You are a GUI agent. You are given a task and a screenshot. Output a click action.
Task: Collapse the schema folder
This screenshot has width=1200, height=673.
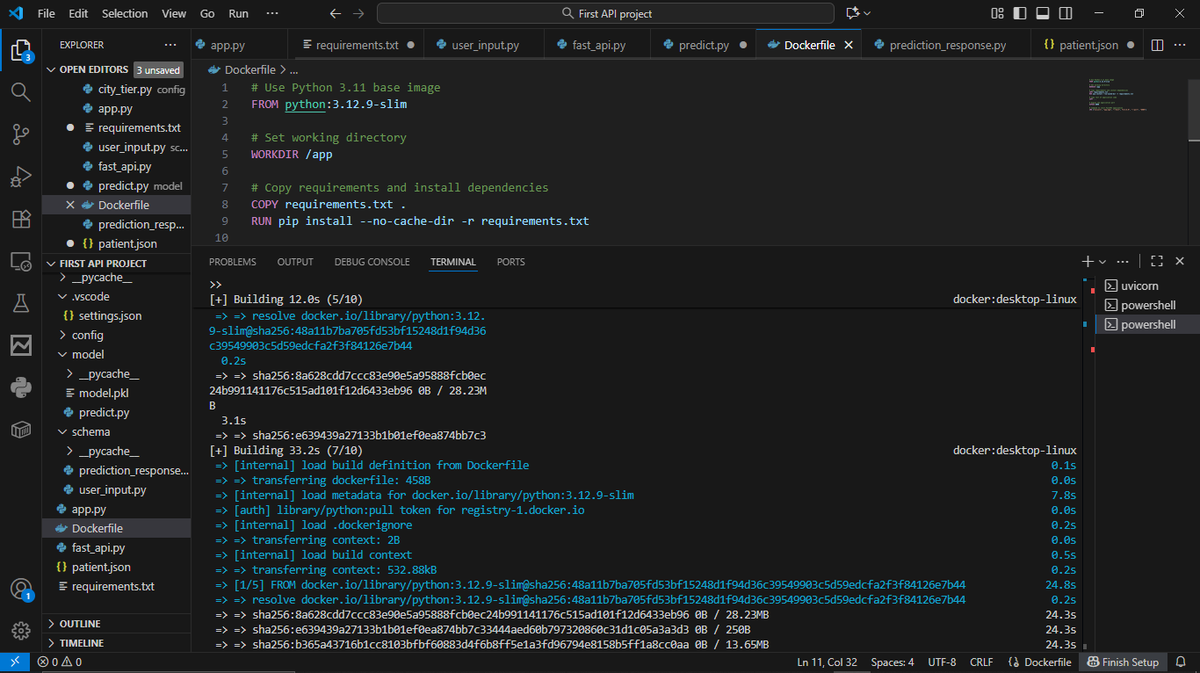pyautogui.click(x=90, y=432)
